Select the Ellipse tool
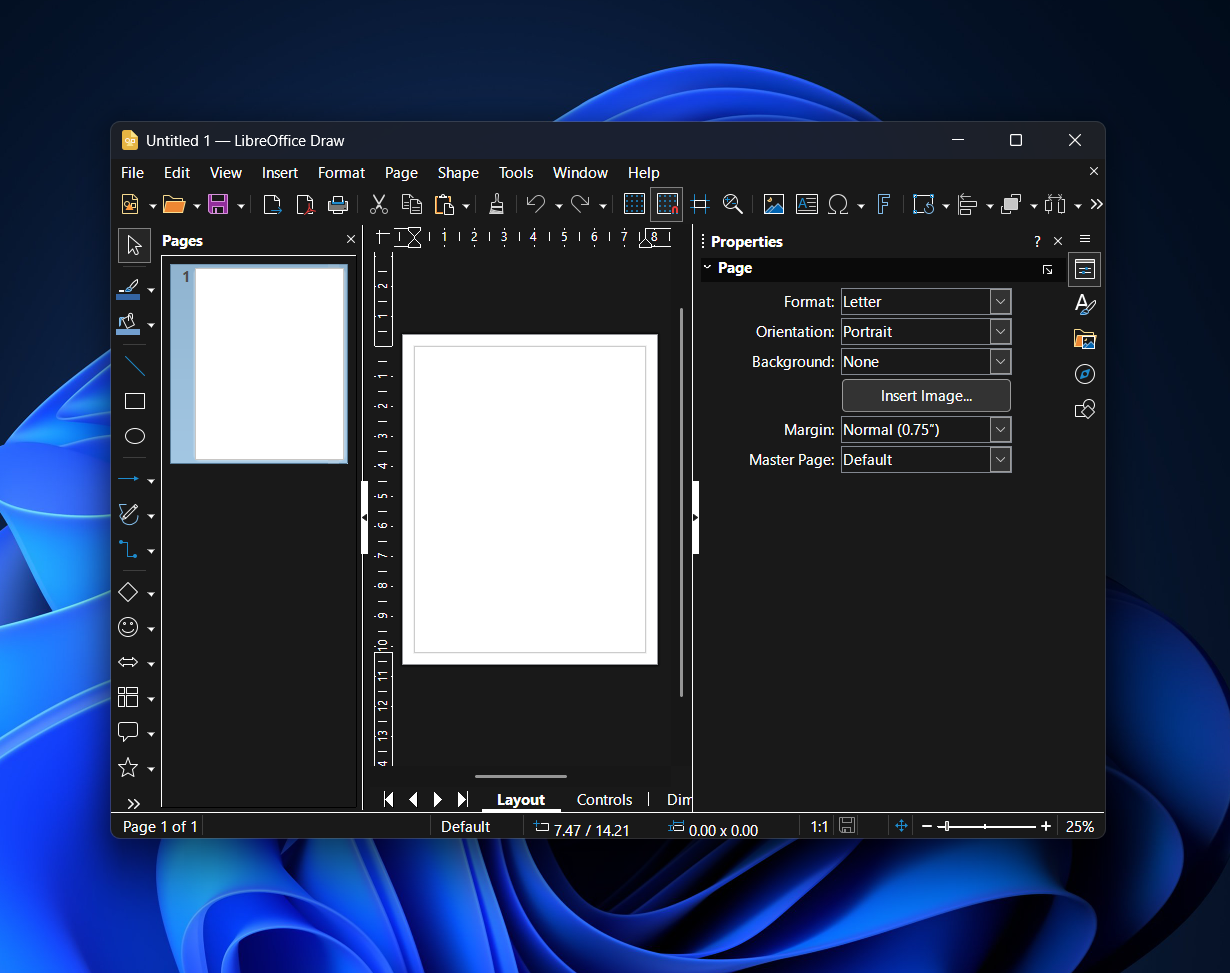Screen dimensions: 1230x973 134,436
